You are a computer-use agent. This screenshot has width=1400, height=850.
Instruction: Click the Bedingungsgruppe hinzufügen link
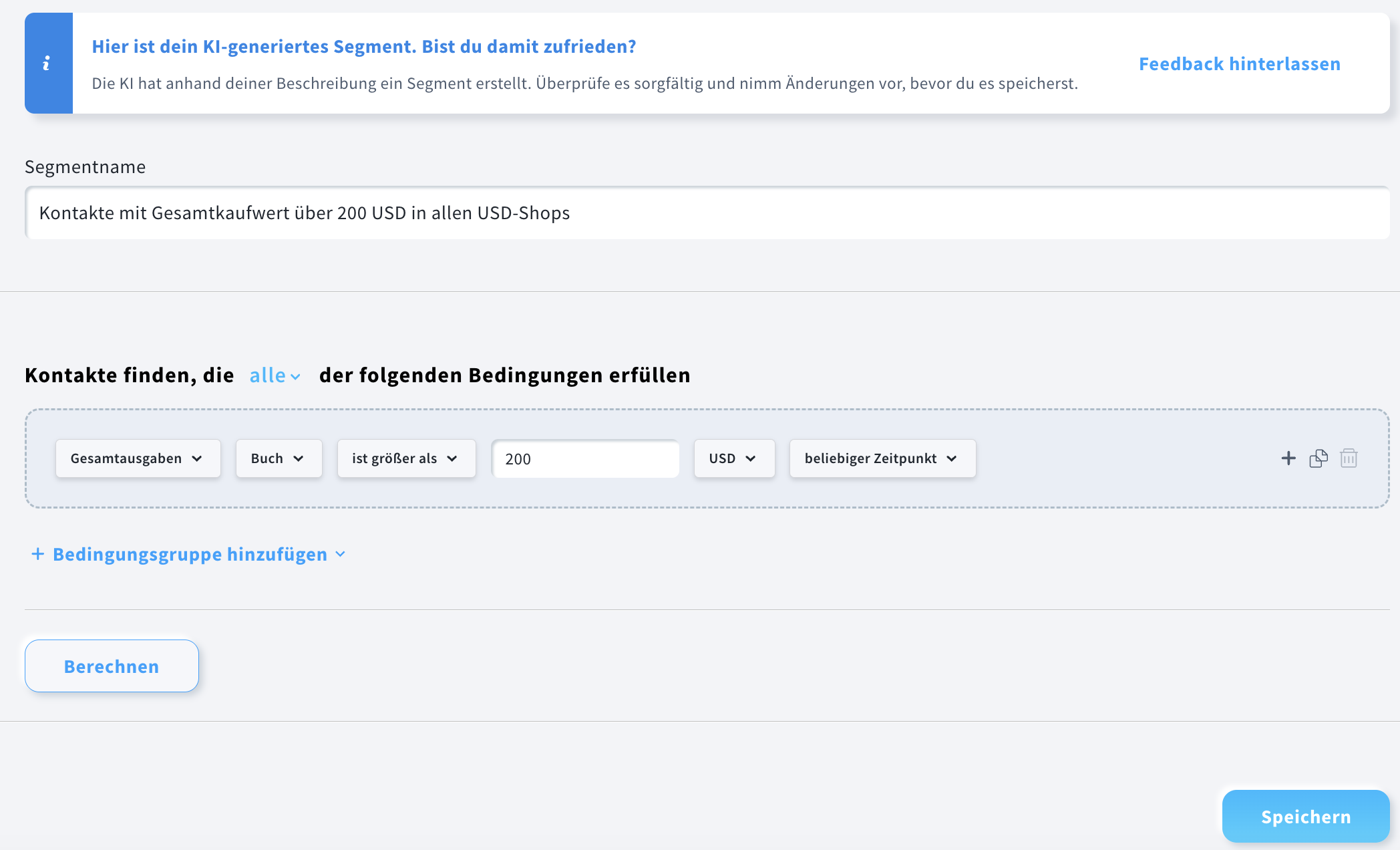(190, 553)
